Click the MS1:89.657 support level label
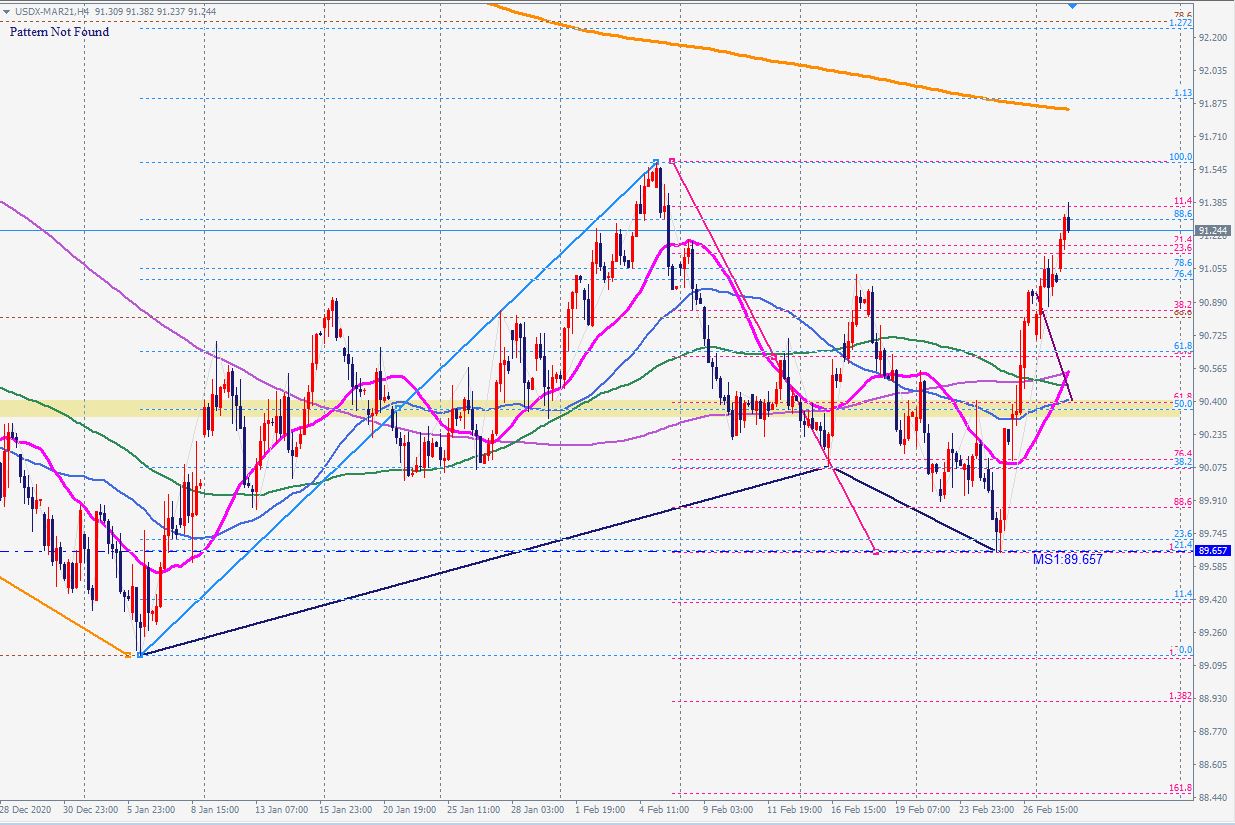Image resolution: width=1235 pixels, height=825 pixels. [x=1067, y=560]
